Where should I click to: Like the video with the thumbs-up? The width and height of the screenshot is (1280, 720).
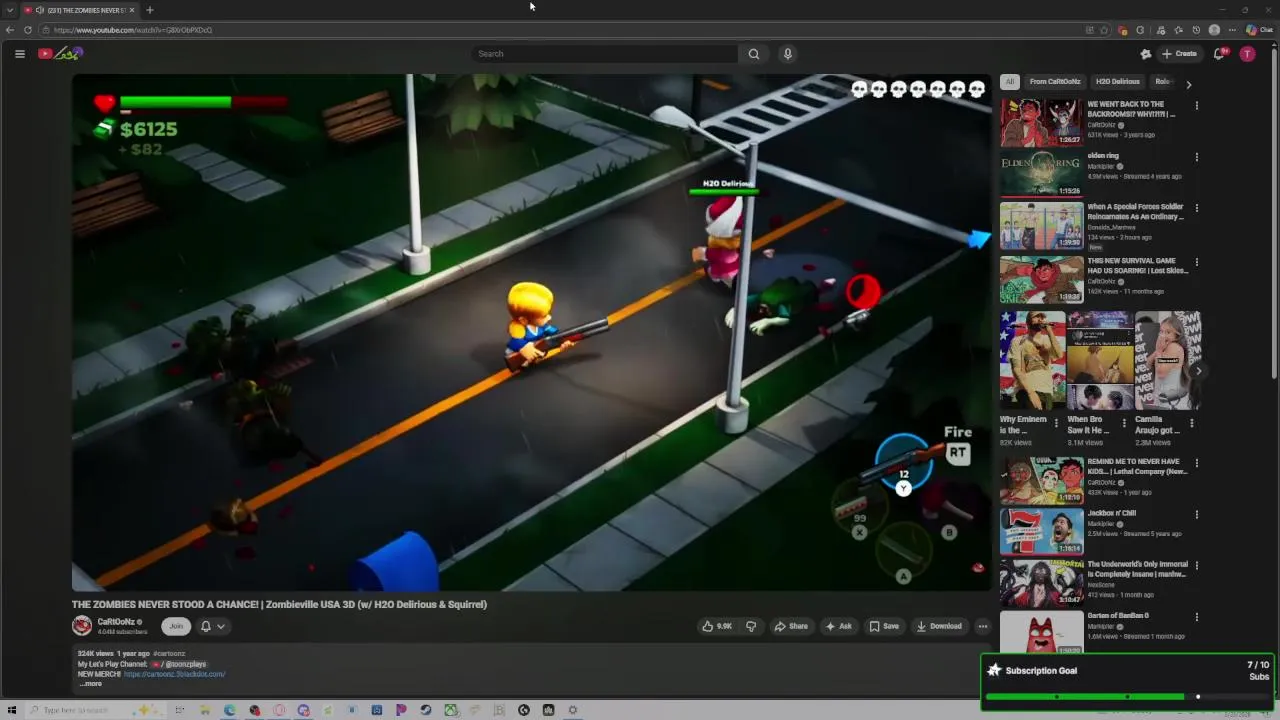(x=717, y=626)
